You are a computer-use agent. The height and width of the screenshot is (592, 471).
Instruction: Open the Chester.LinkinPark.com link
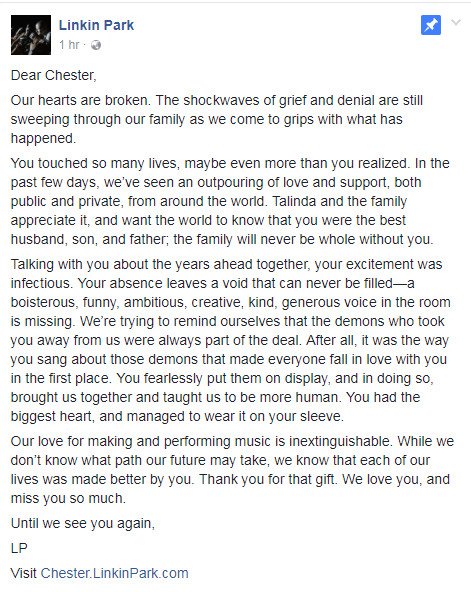click(x=114, y=573)
